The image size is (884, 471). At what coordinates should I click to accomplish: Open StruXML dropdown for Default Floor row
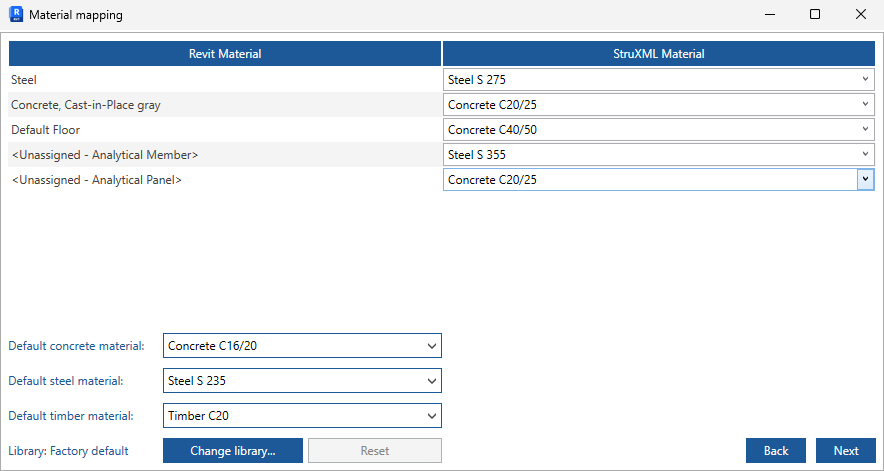658,130
